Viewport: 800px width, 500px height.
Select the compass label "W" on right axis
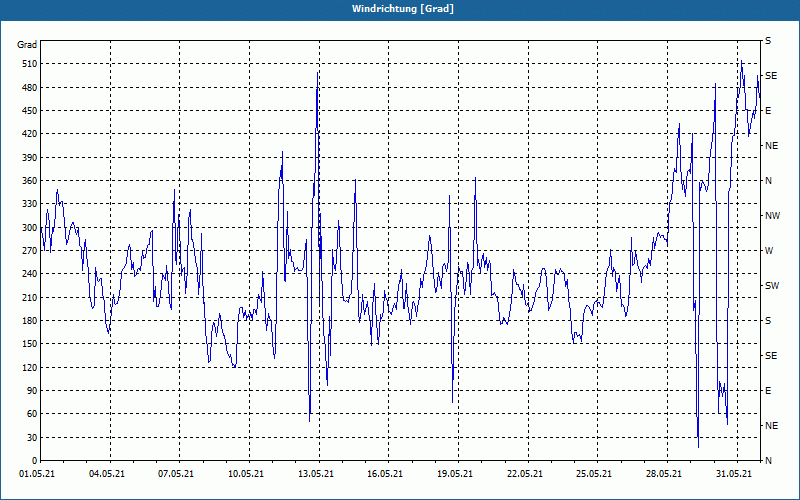click(769, 251)
